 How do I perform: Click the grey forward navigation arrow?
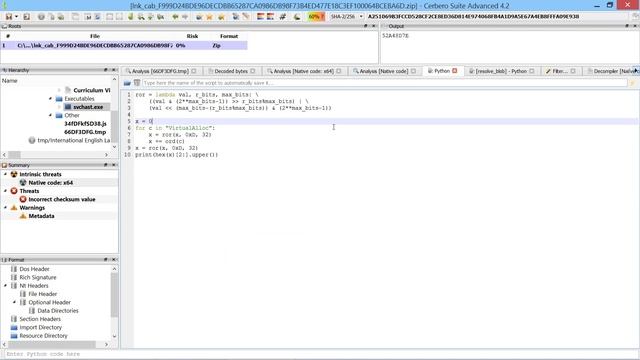(185, 17)
